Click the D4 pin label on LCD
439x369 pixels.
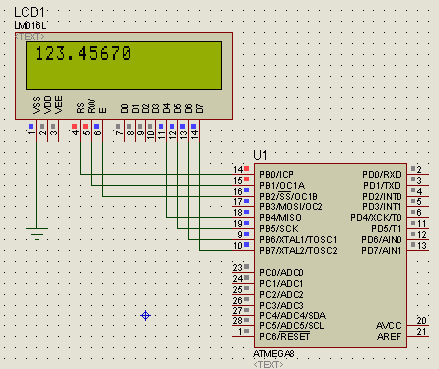(x=166, y=108)
